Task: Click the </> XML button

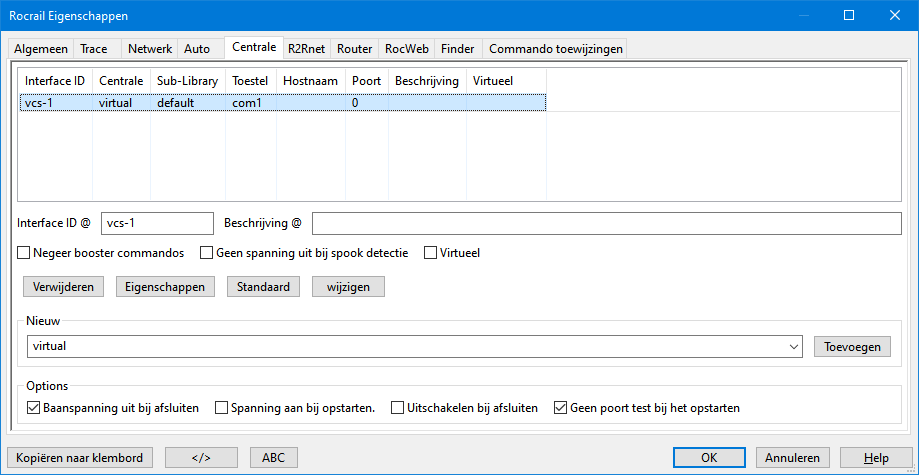Action: pyautogui.click(x=201, y=458)
